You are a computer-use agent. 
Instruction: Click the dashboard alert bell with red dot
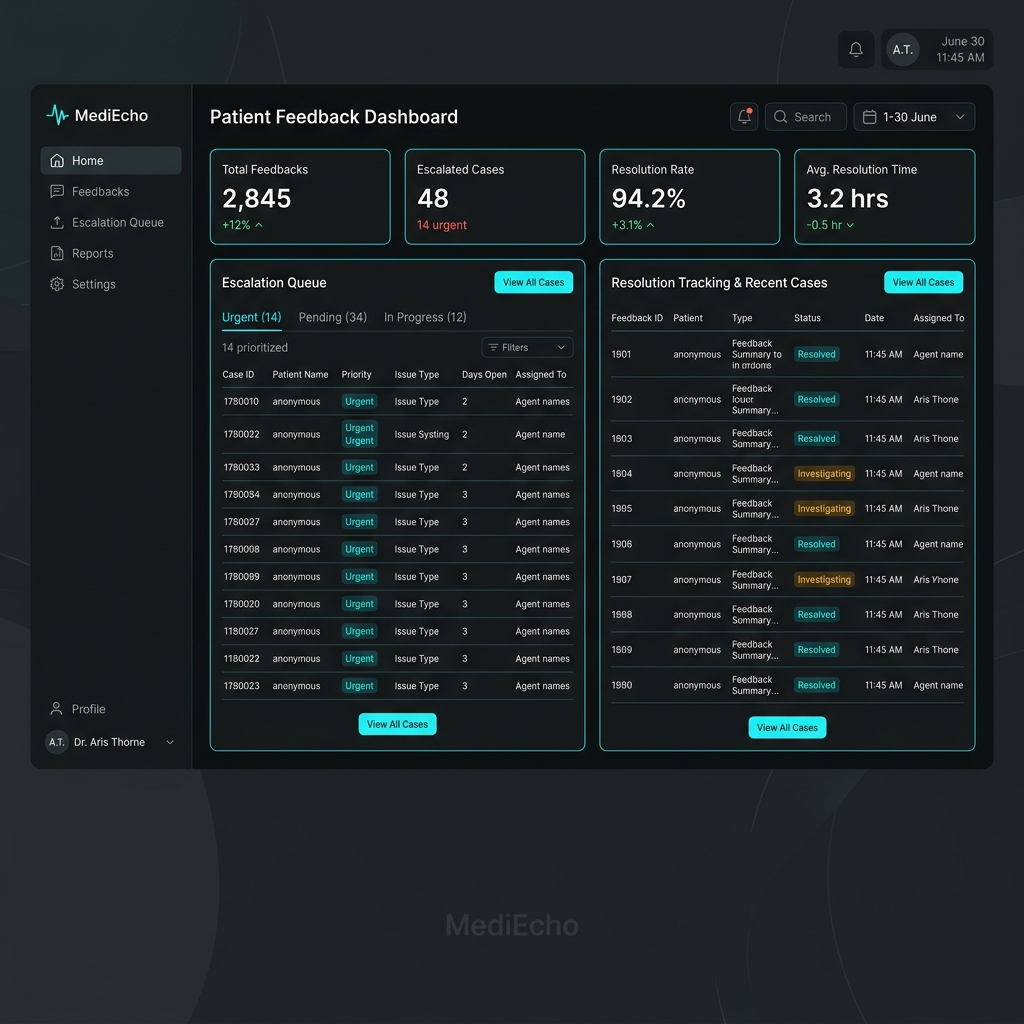[x=744, y=116]
